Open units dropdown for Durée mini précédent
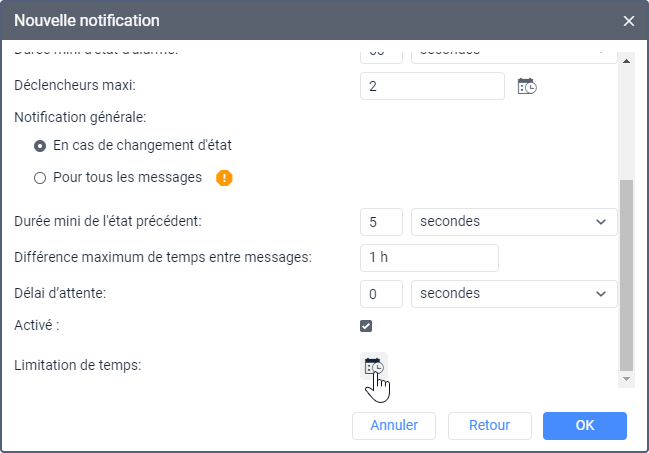 pos(514,221)
